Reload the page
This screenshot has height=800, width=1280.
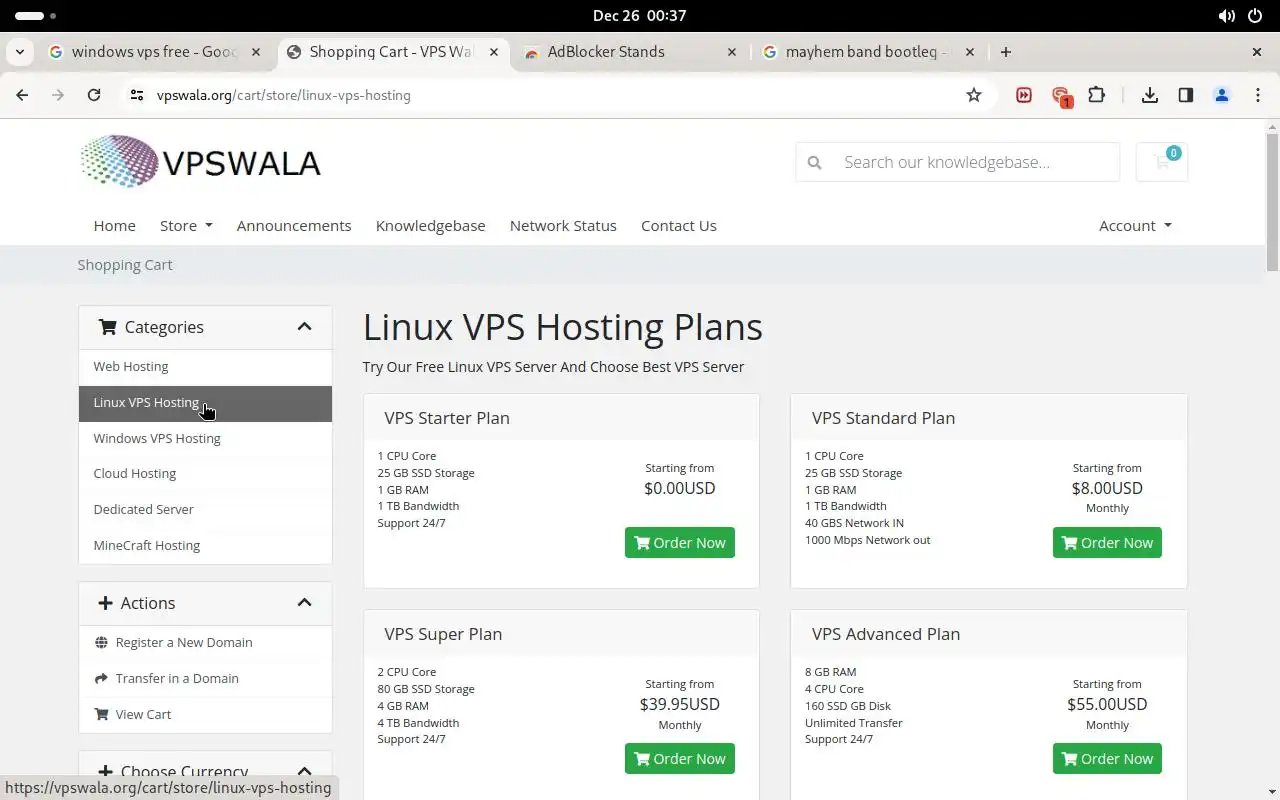coord(94,95)
